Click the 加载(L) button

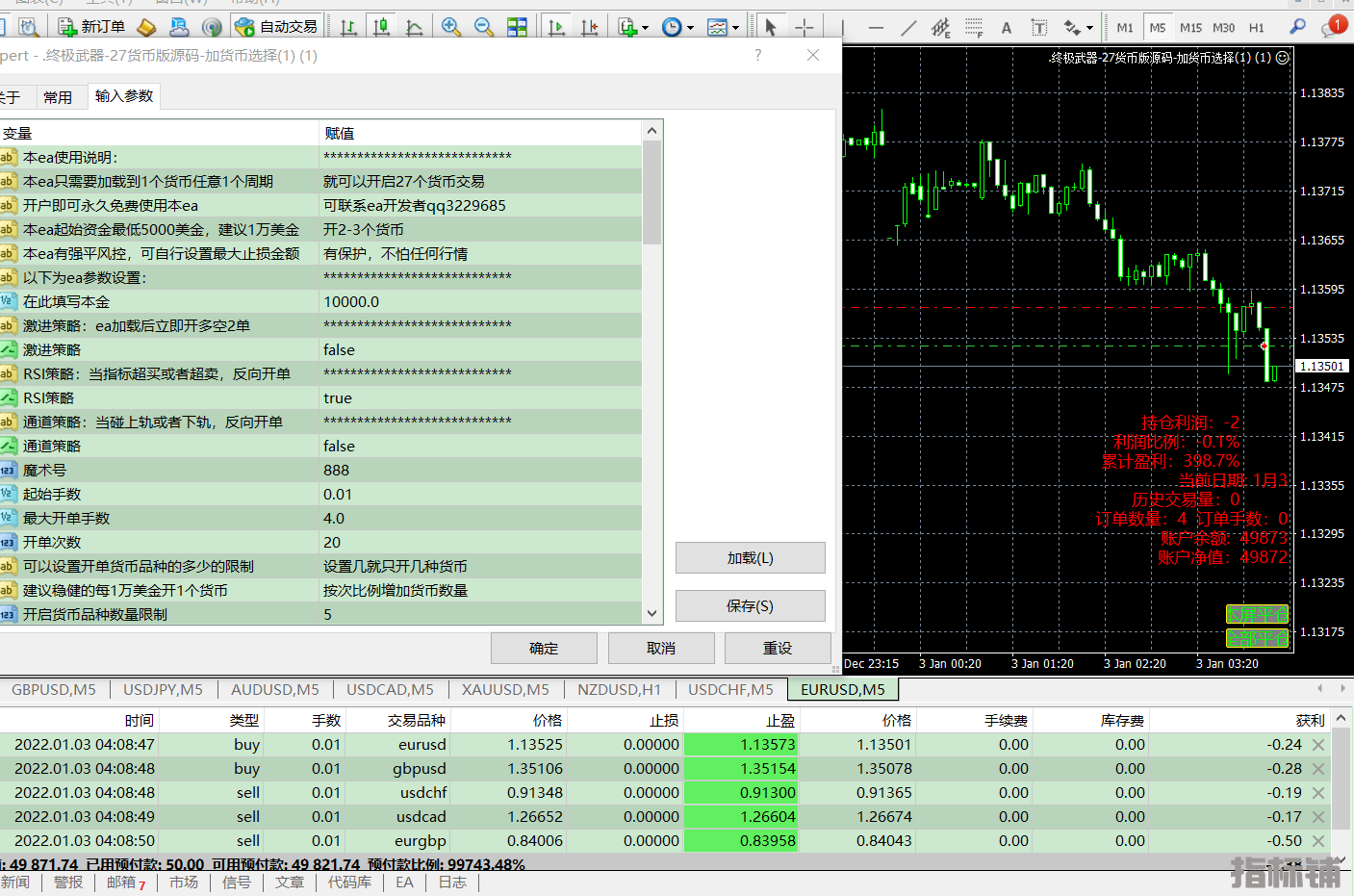coord(750,558)
